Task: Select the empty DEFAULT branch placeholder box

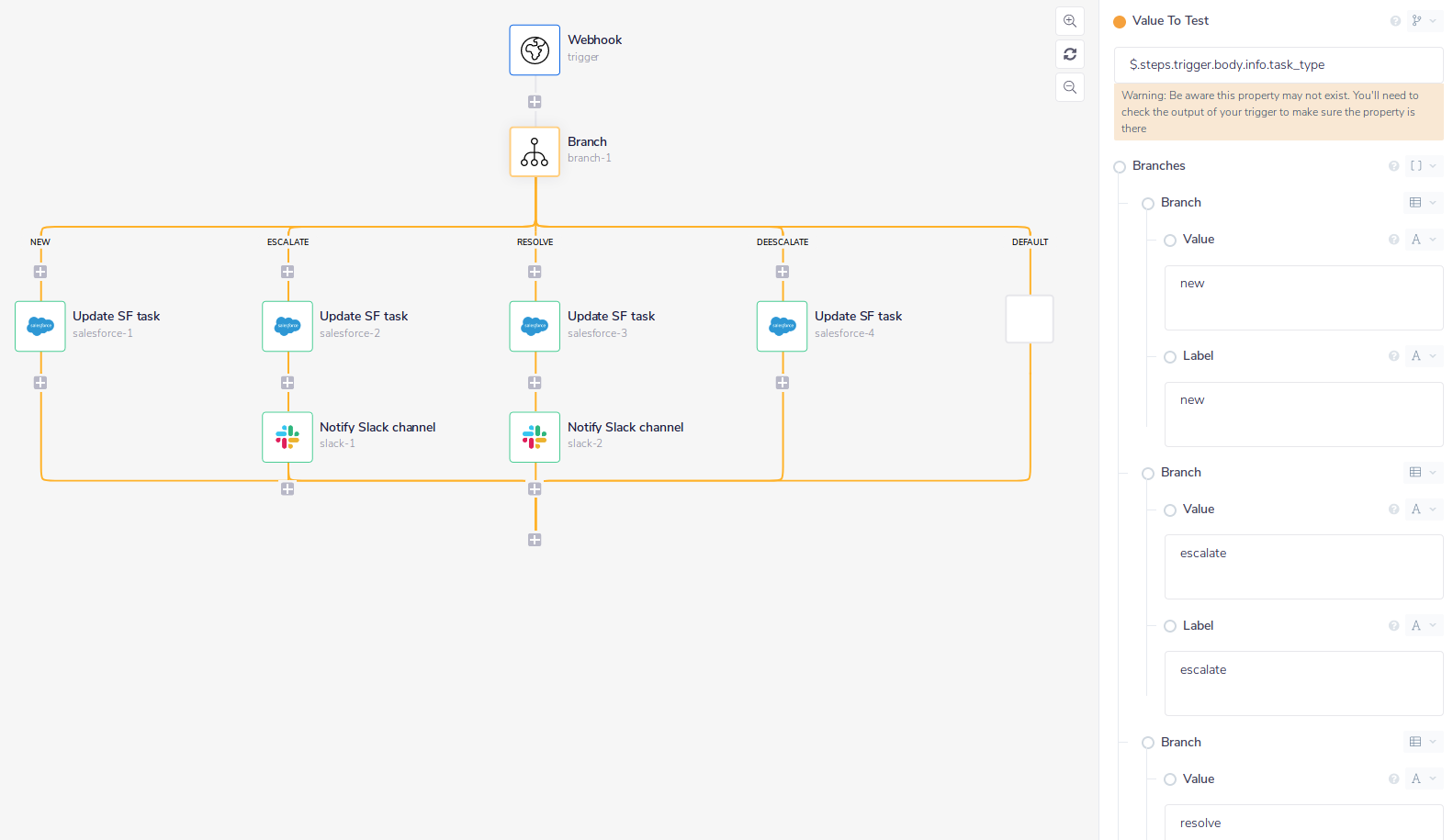Action: click(1030, 319)
